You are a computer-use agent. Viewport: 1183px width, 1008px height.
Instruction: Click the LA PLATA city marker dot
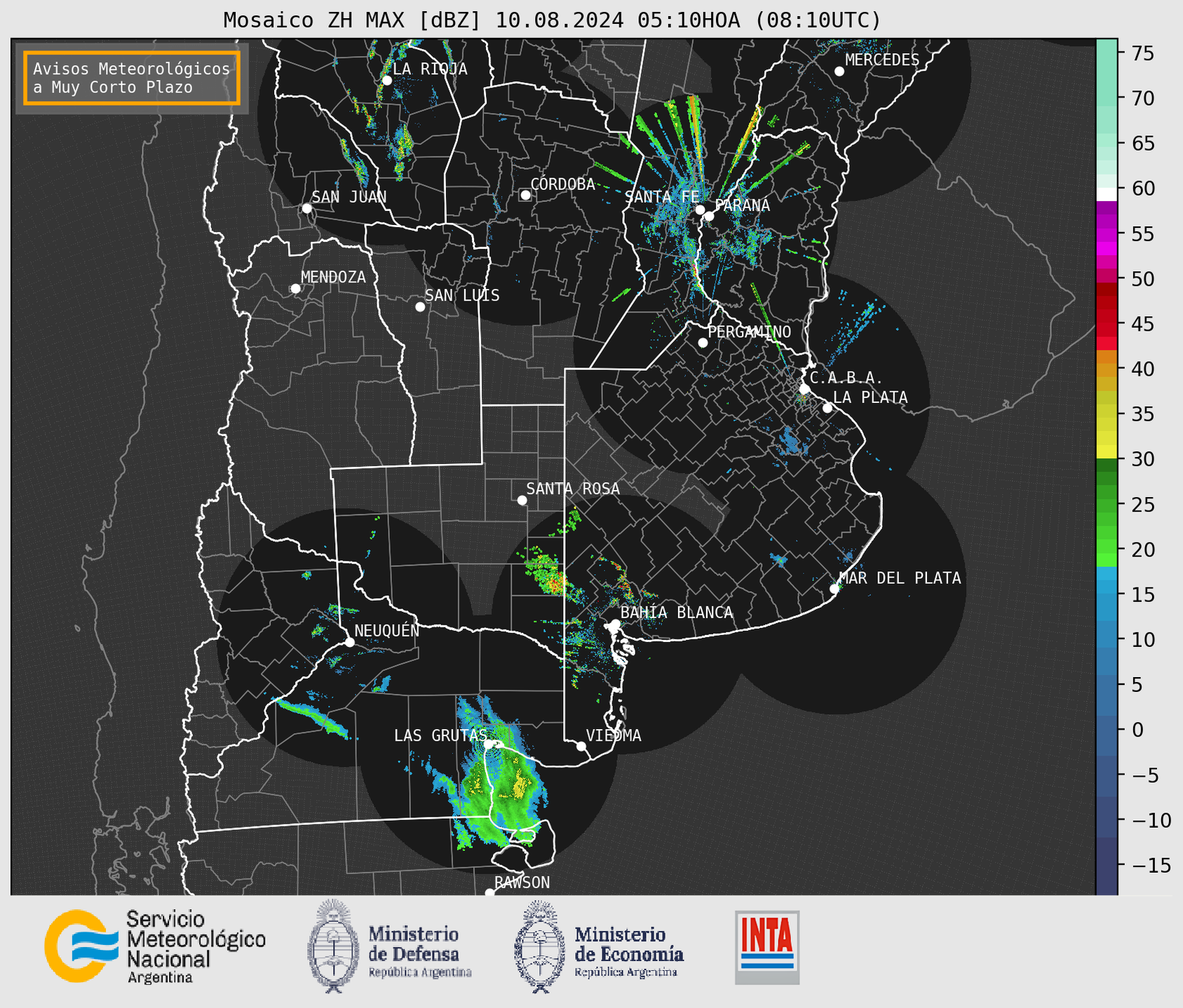(x=827, y=408)
